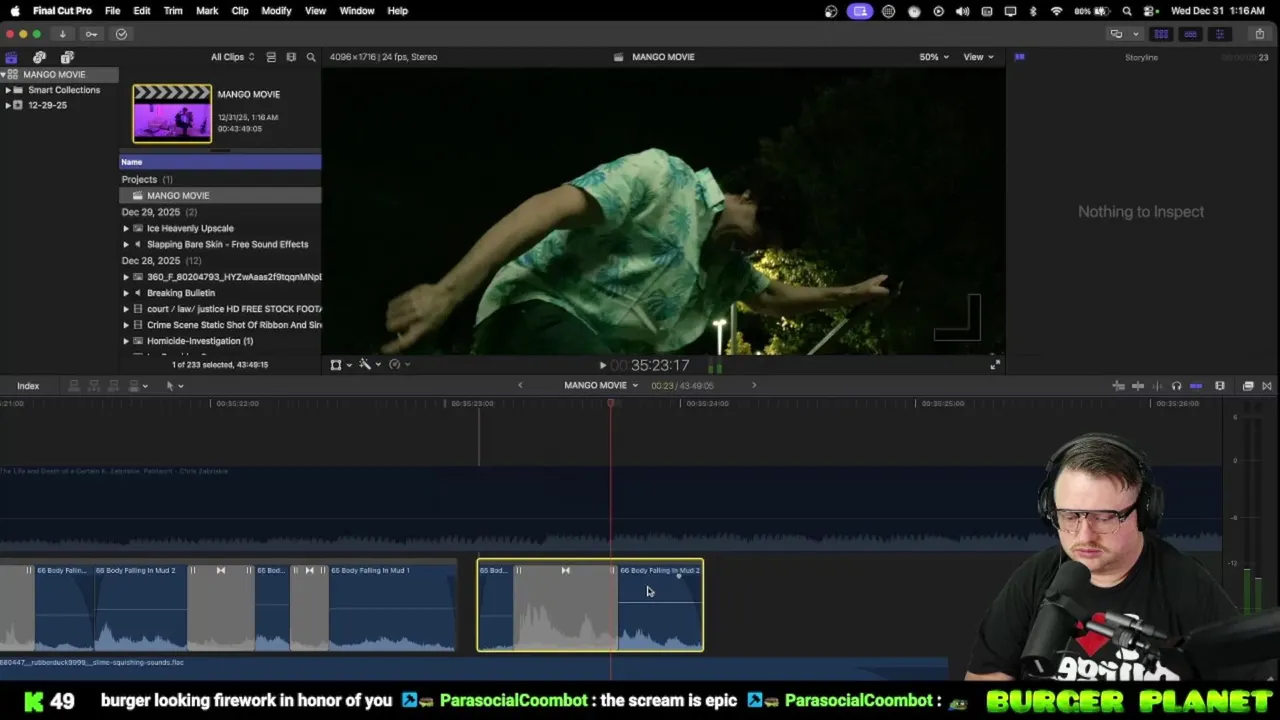Image resolution: width=1280 pixels, height=720 pixels.
Task: Select the MANGO MOVIE project thumbnail
Action: 172,113
